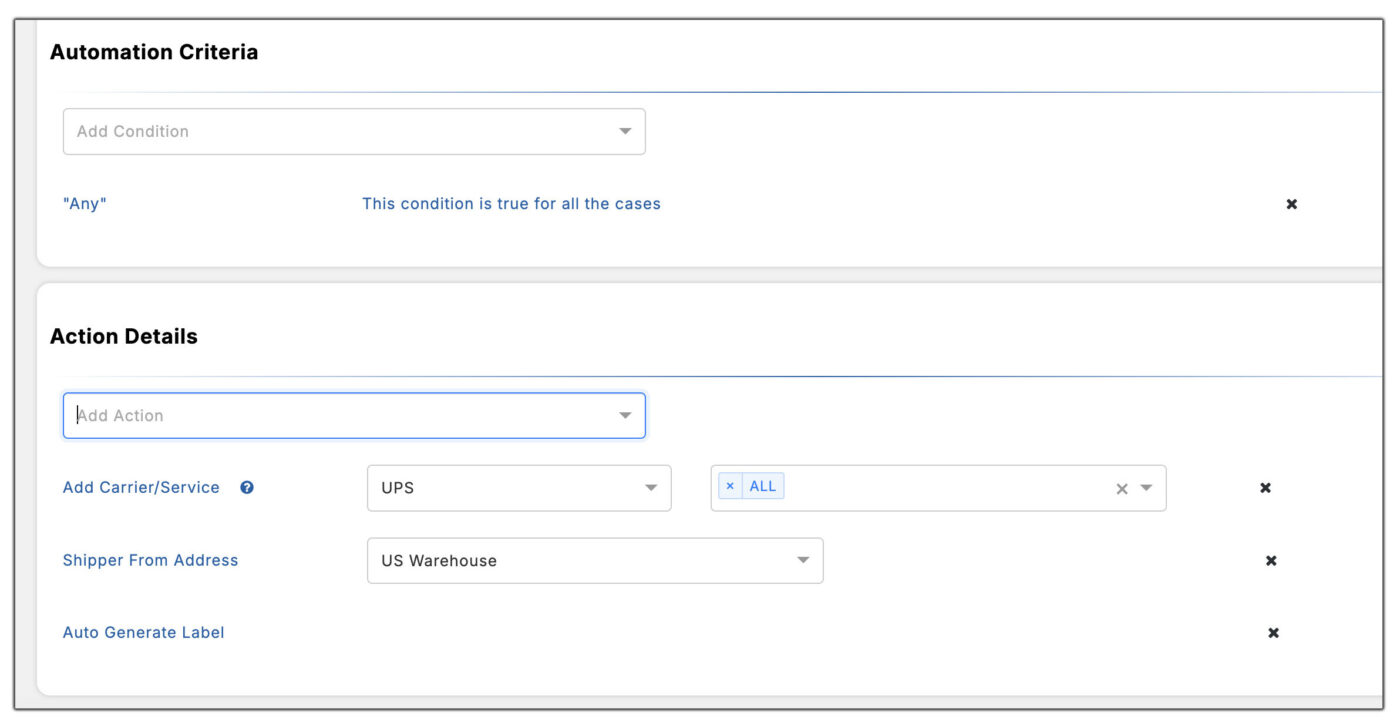This screenshot has height=726, width=1400.
Task: Expand the carrier services multiselect
Action: (940, 487)
